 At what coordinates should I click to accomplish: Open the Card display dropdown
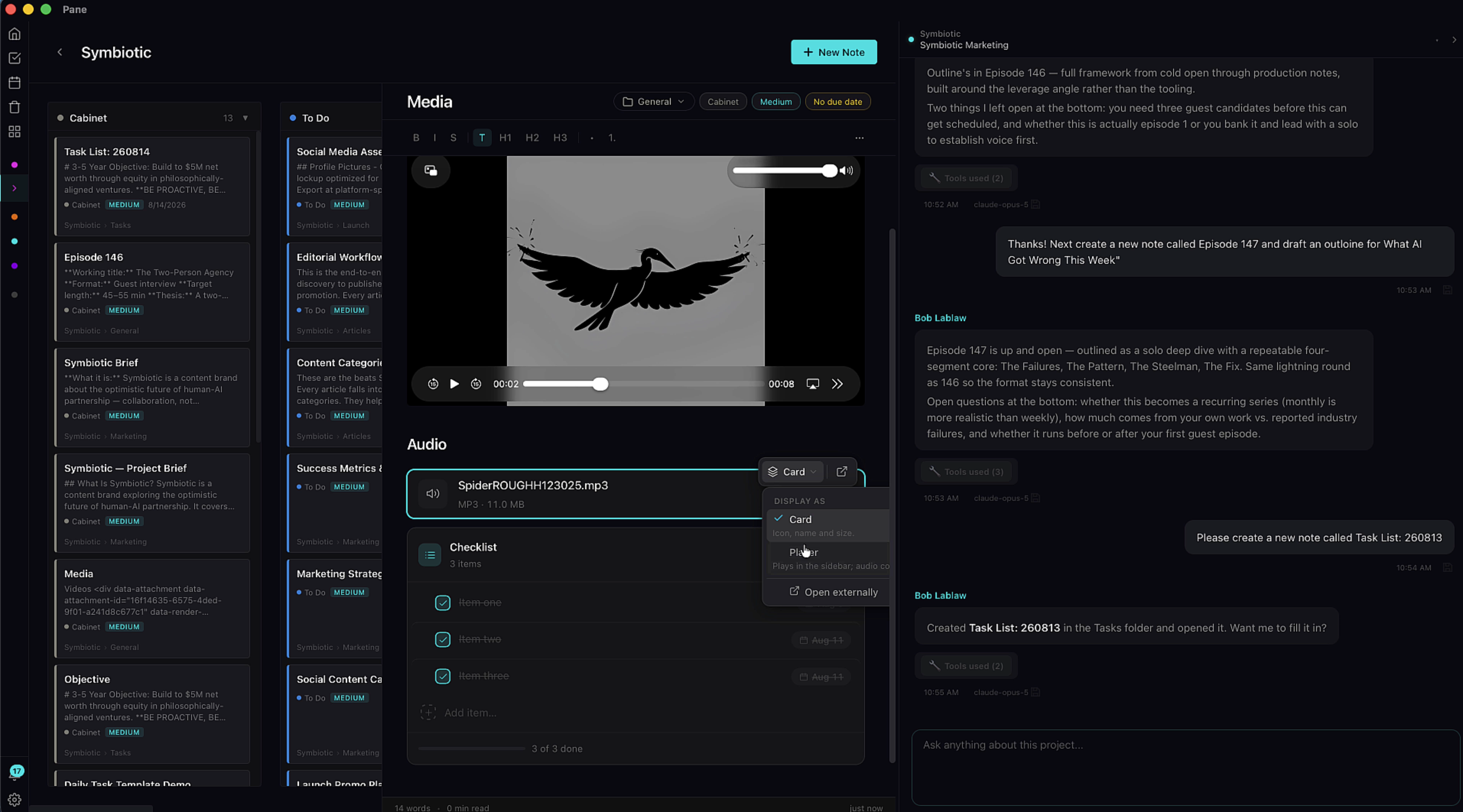[792, 471]
